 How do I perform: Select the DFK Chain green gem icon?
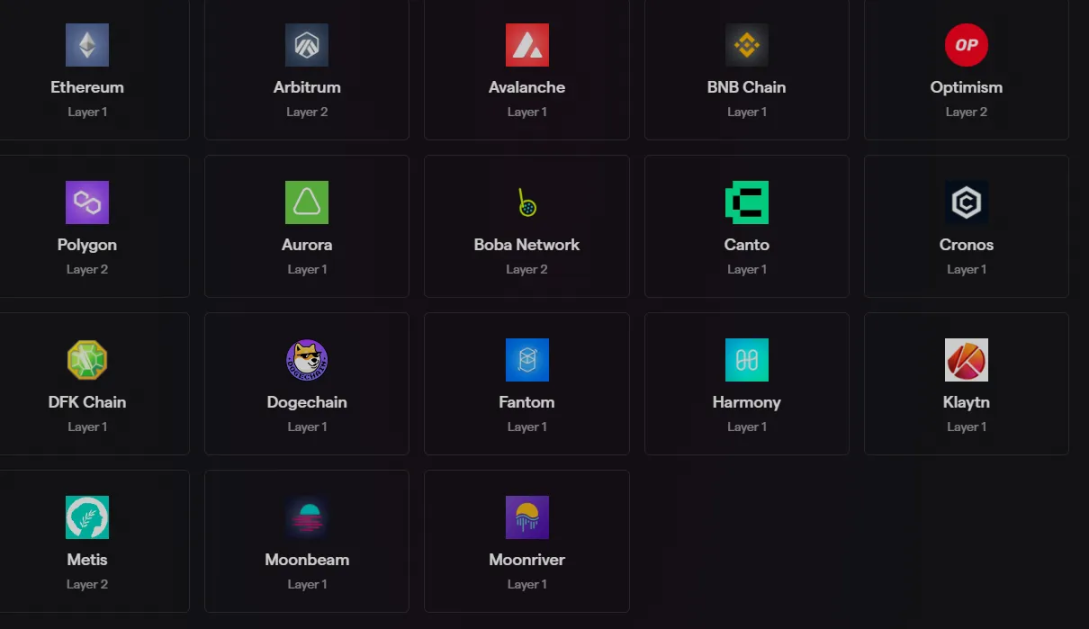coord(87,360)
